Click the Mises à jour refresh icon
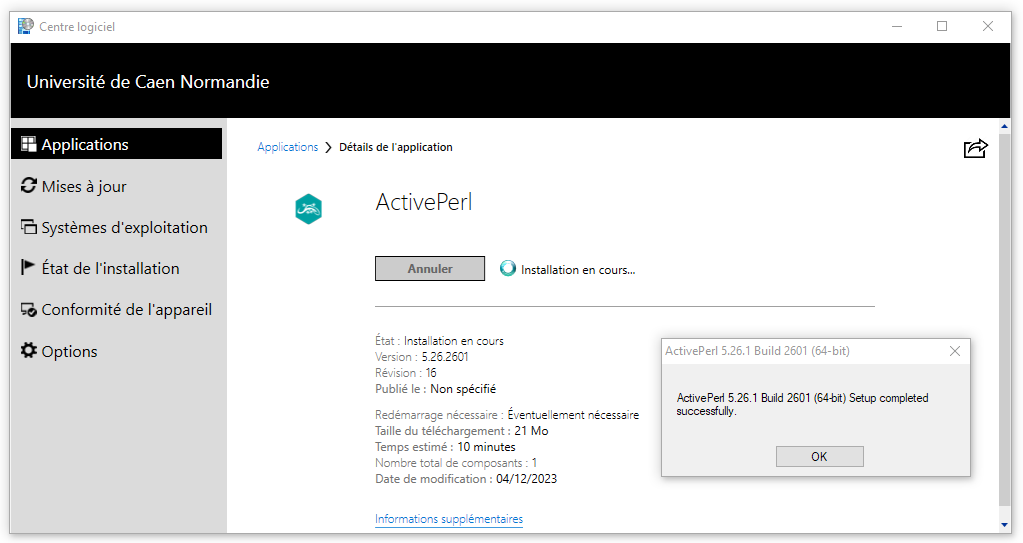1023x543 pixels. (x=29, y=186)
